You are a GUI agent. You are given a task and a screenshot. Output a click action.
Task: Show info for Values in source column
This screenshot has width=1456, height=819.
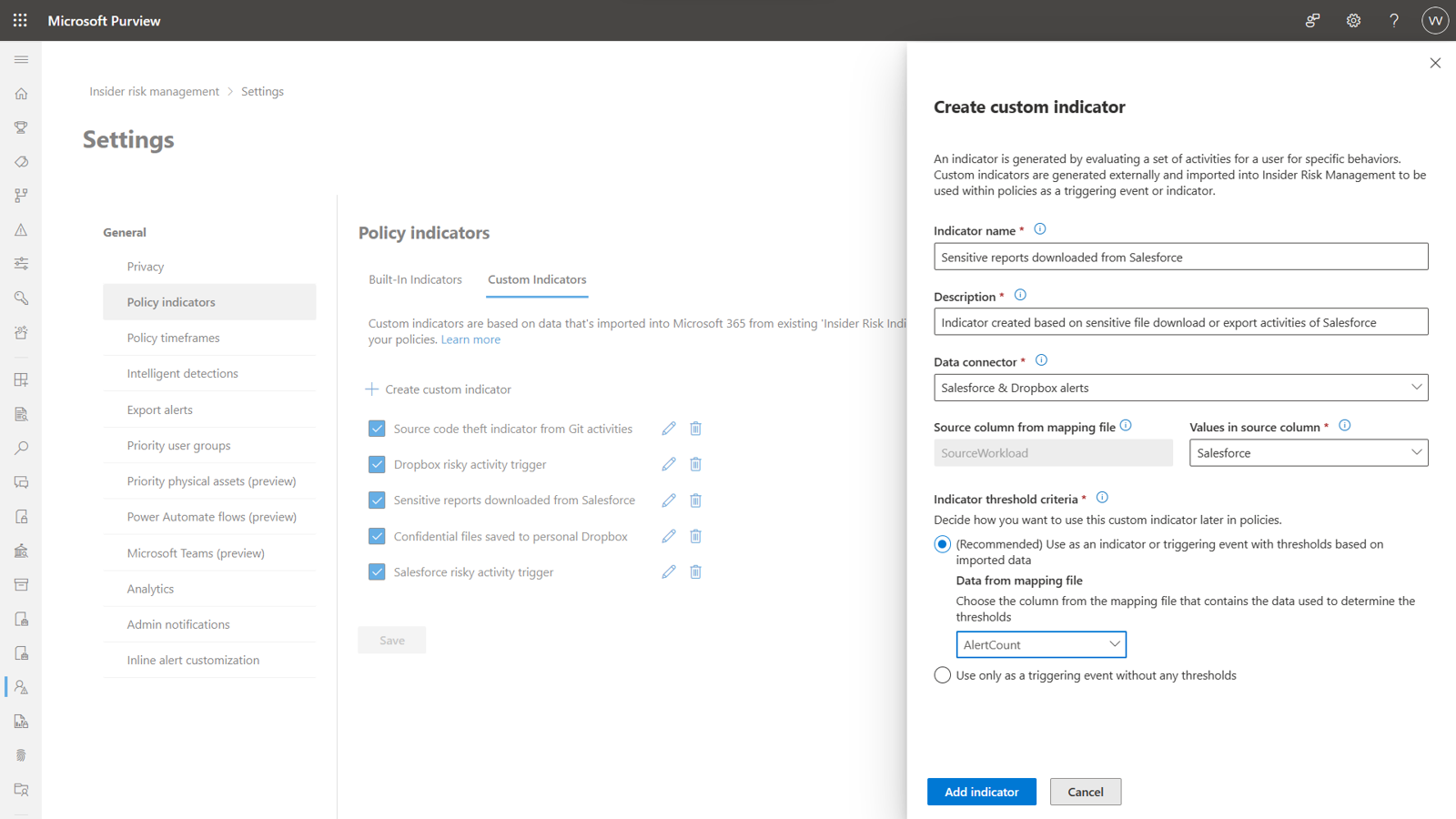(x=1345, y=425)
